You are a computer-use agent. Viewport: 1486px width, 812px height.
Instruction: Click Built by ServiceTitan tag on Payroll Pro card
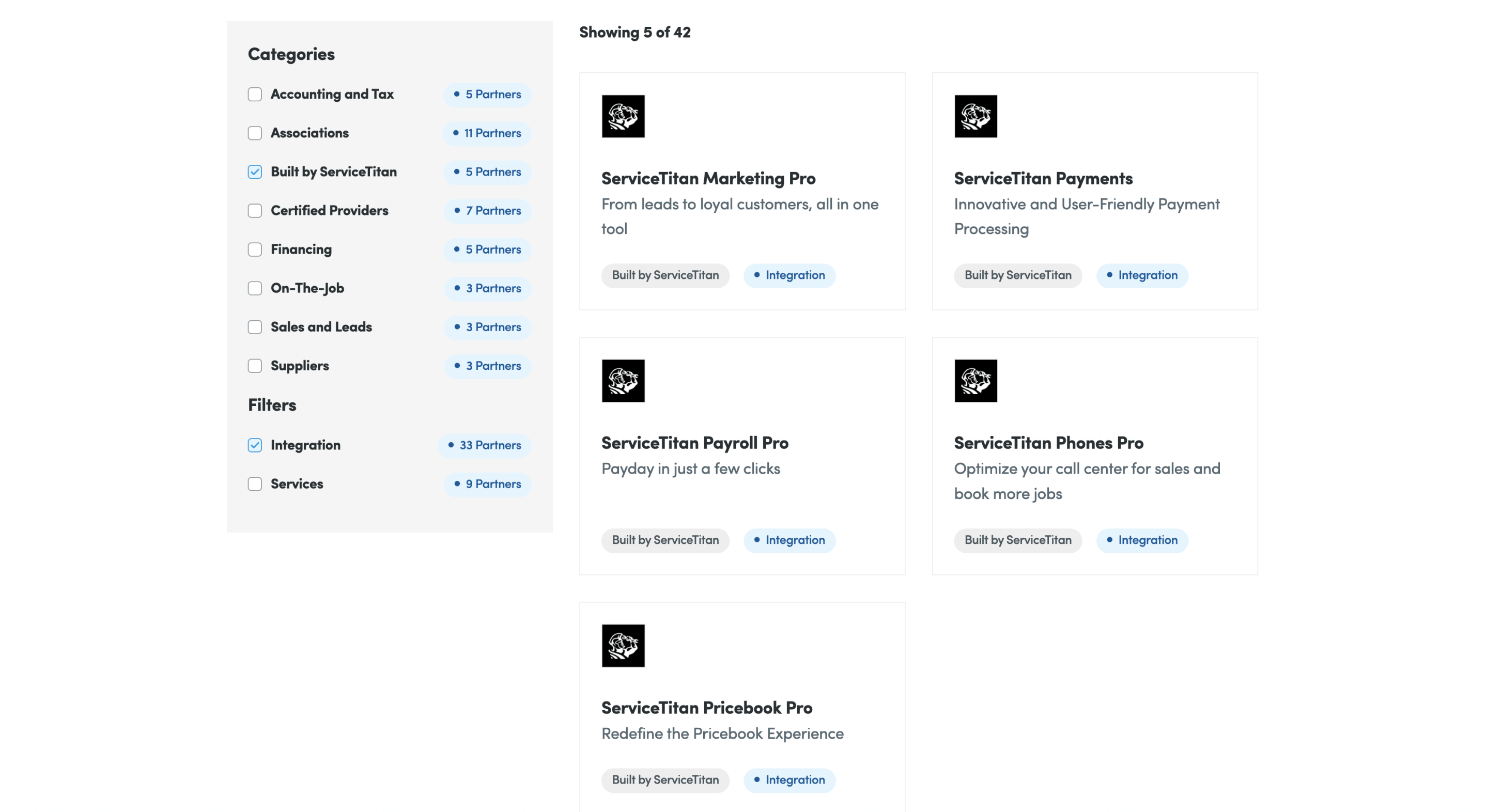665,540
